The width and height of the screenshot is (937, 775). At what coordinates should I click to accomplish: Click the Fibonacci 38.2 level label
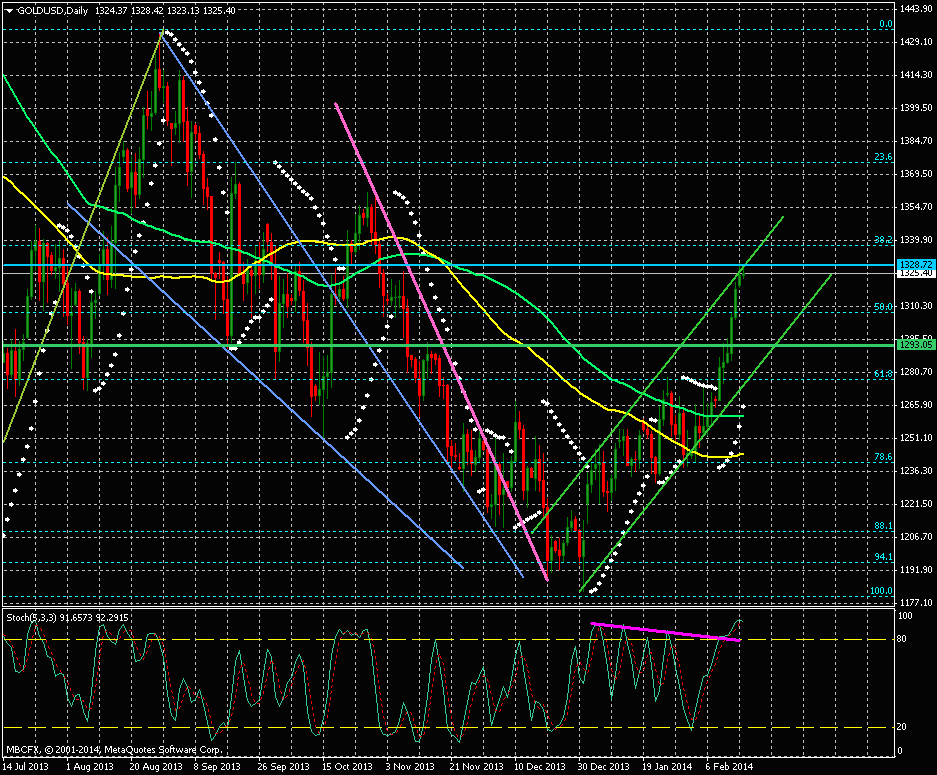pyautogui.click(x=884, y=239)
